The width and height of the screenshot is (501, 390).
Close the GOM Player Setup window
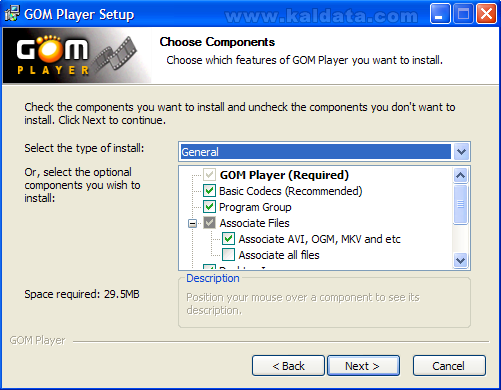(486, 14)
